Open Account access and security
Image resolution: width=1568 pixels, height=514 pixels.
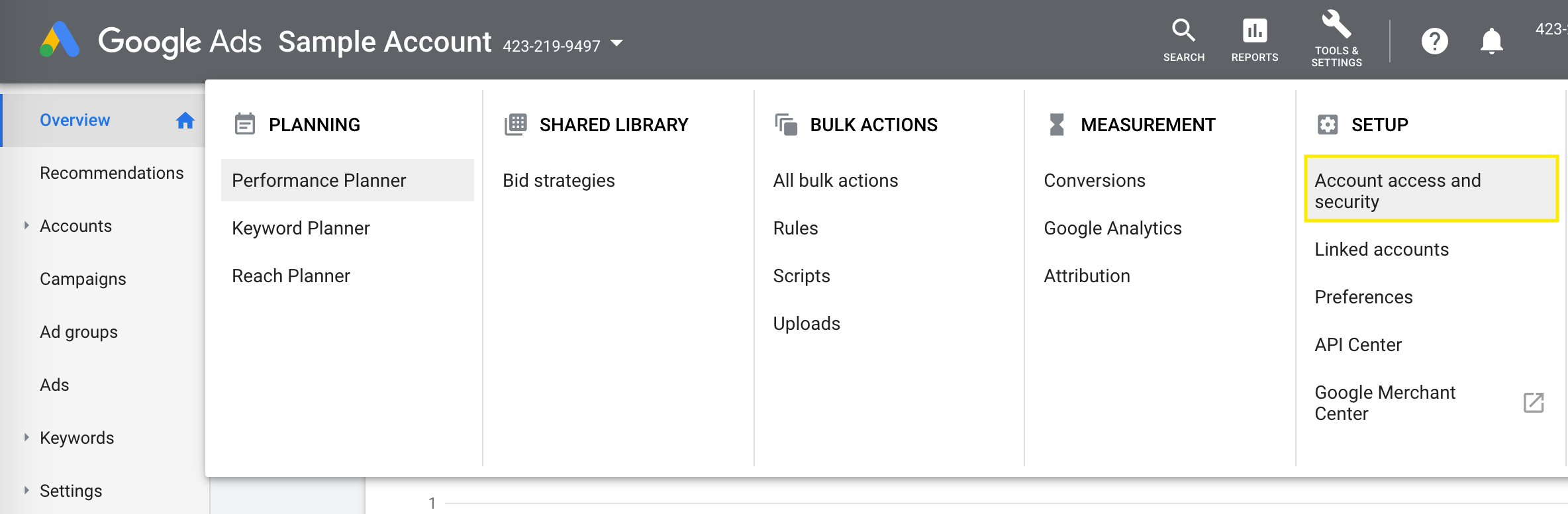click(x=1431, y=189)
